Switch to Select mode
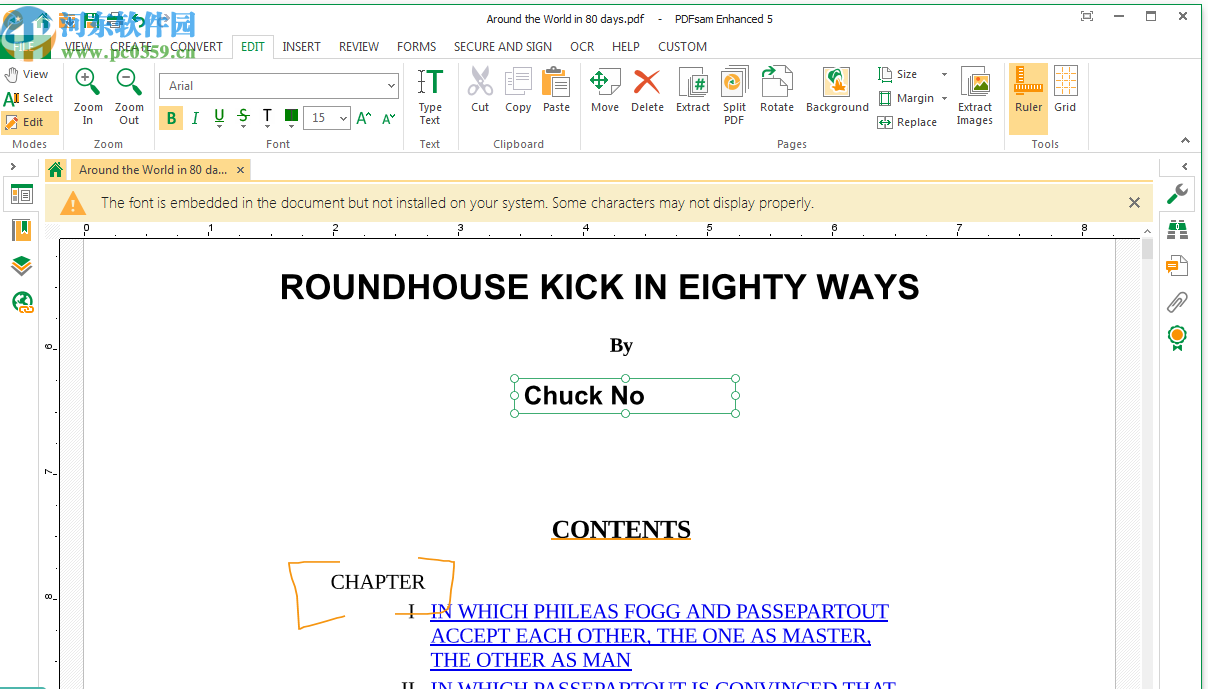The height and width of the screenshot is (689, 1208). point(29,98)
